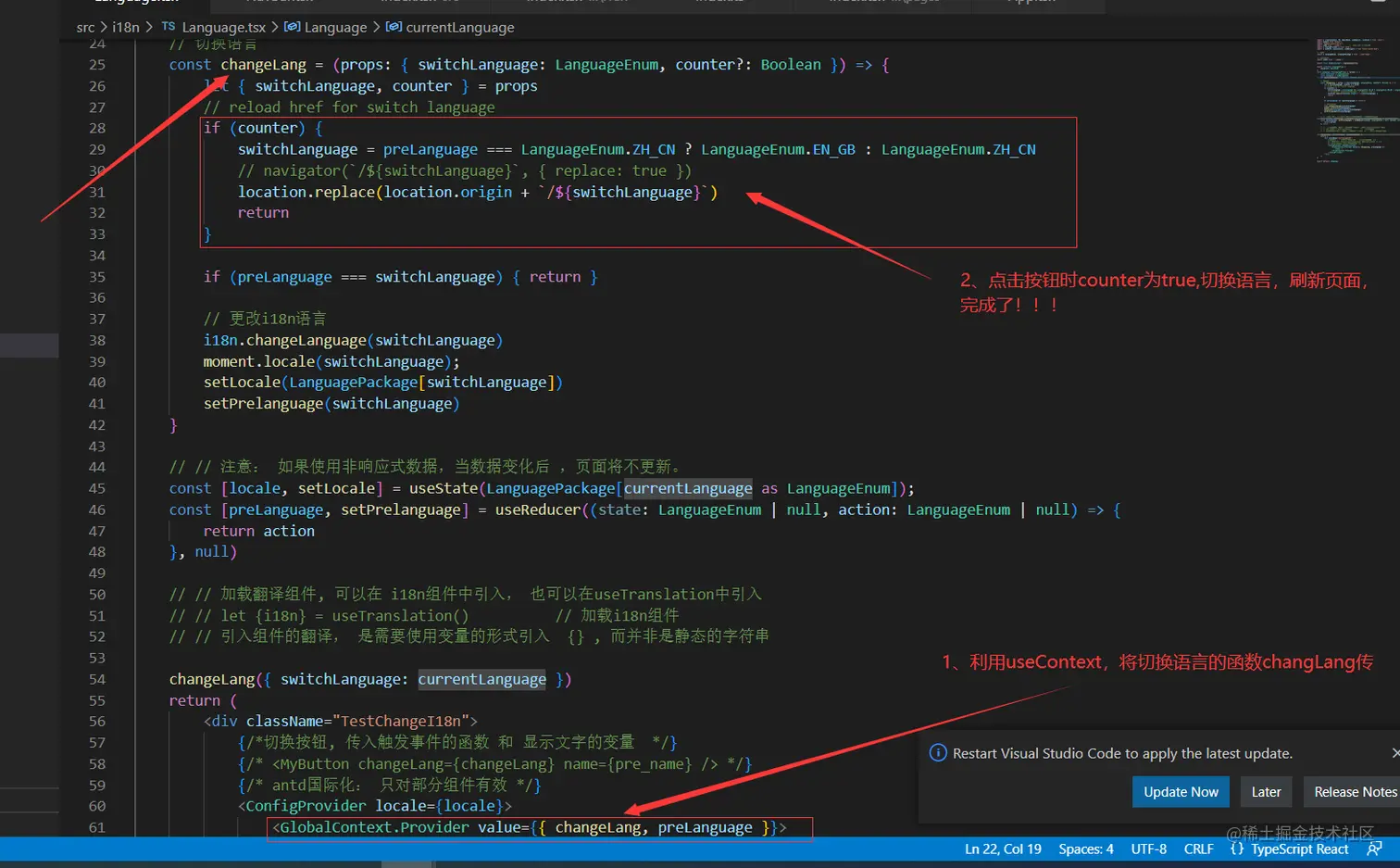Click 'return action' on line 47
Screen dimensions: 1400x868
pyautogui.click(x=259, y=531)
